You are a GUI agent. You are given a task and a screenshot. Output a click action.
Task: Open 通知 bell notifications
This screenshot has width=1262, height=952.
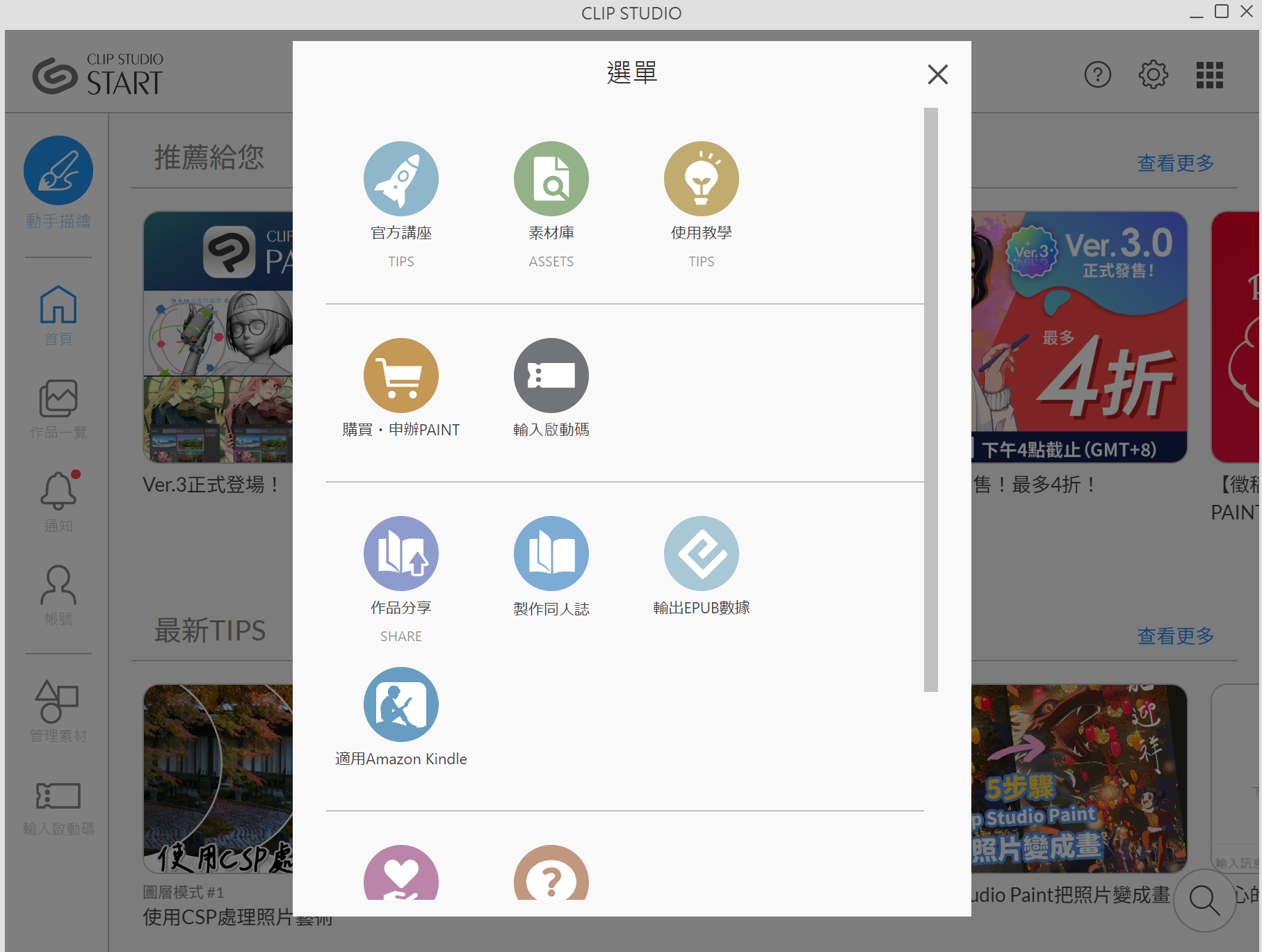click(58, 502)
